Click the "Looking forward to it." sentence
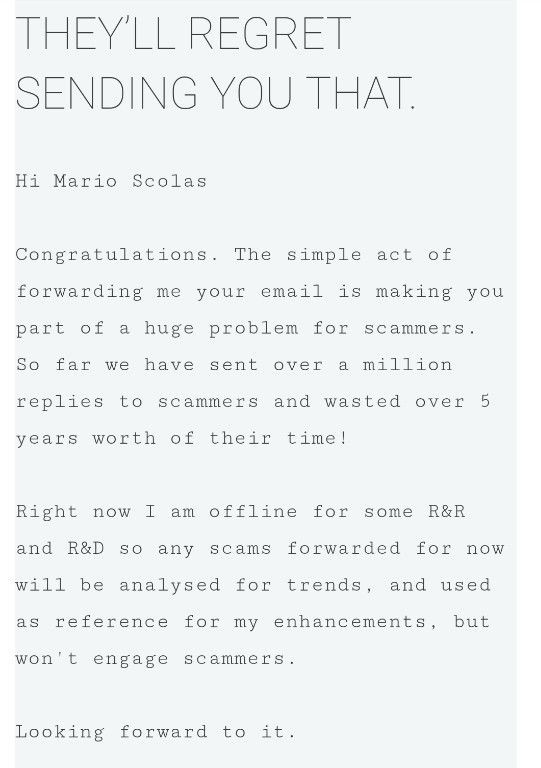Viewport: 541px width, 768px height. (156, 732)
